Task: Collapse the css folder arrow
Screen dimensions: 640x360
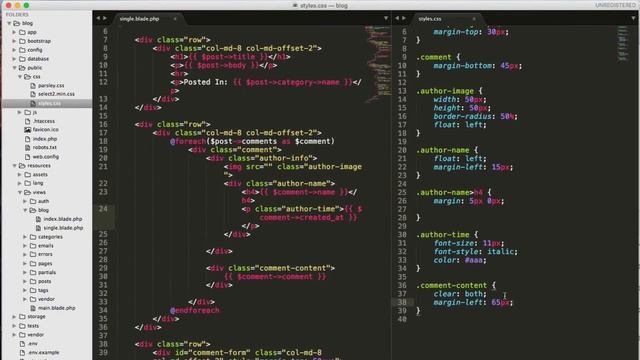Action: (x=20, y=77)
